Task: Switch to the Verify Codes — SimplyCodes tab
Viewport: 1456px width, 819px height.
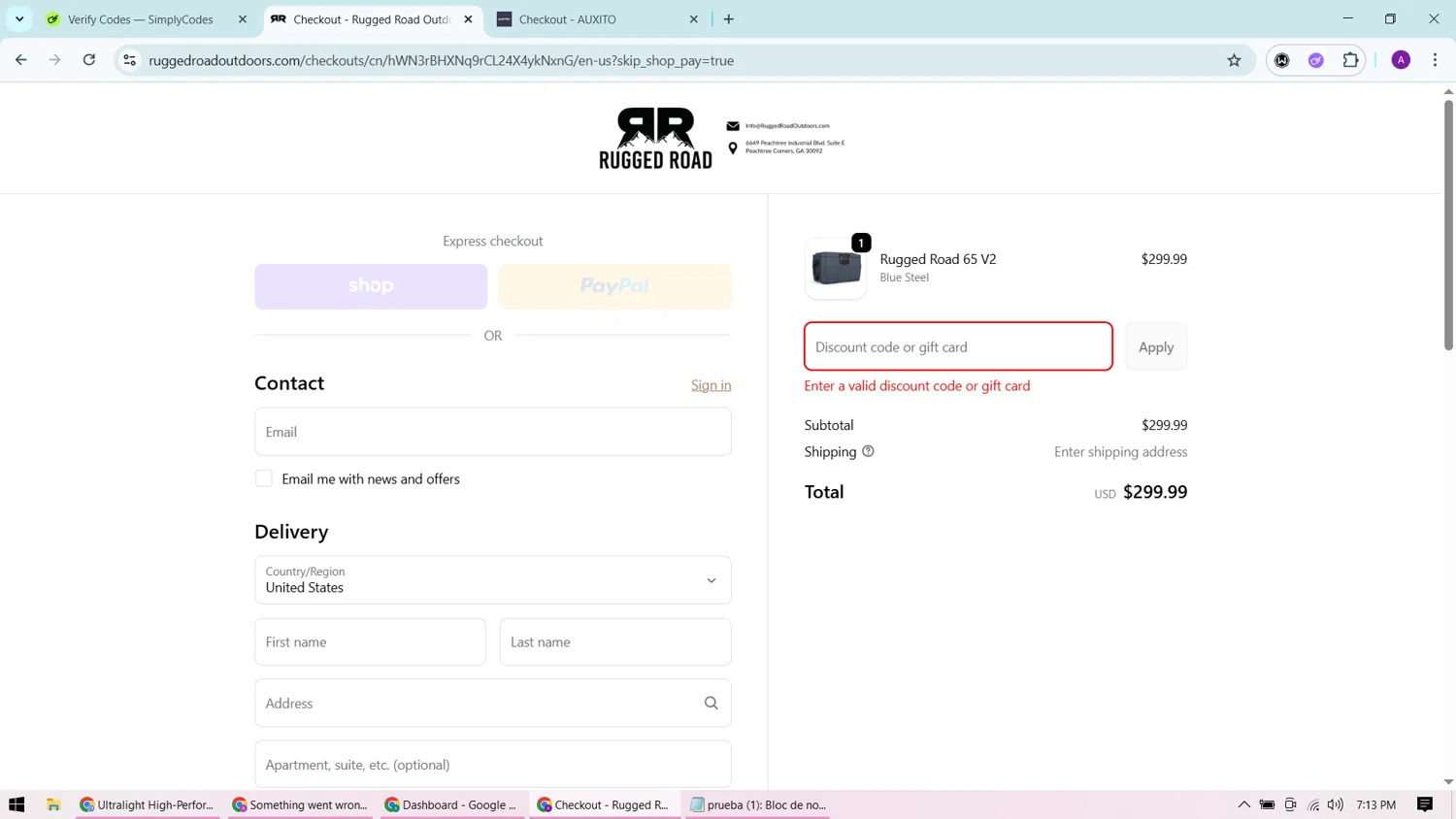Action: (x=141, y=19)
